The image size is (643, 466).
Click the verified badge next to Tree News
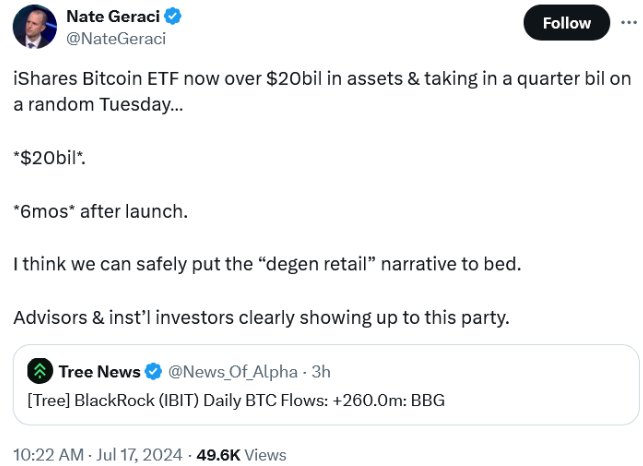pos(154,372)
